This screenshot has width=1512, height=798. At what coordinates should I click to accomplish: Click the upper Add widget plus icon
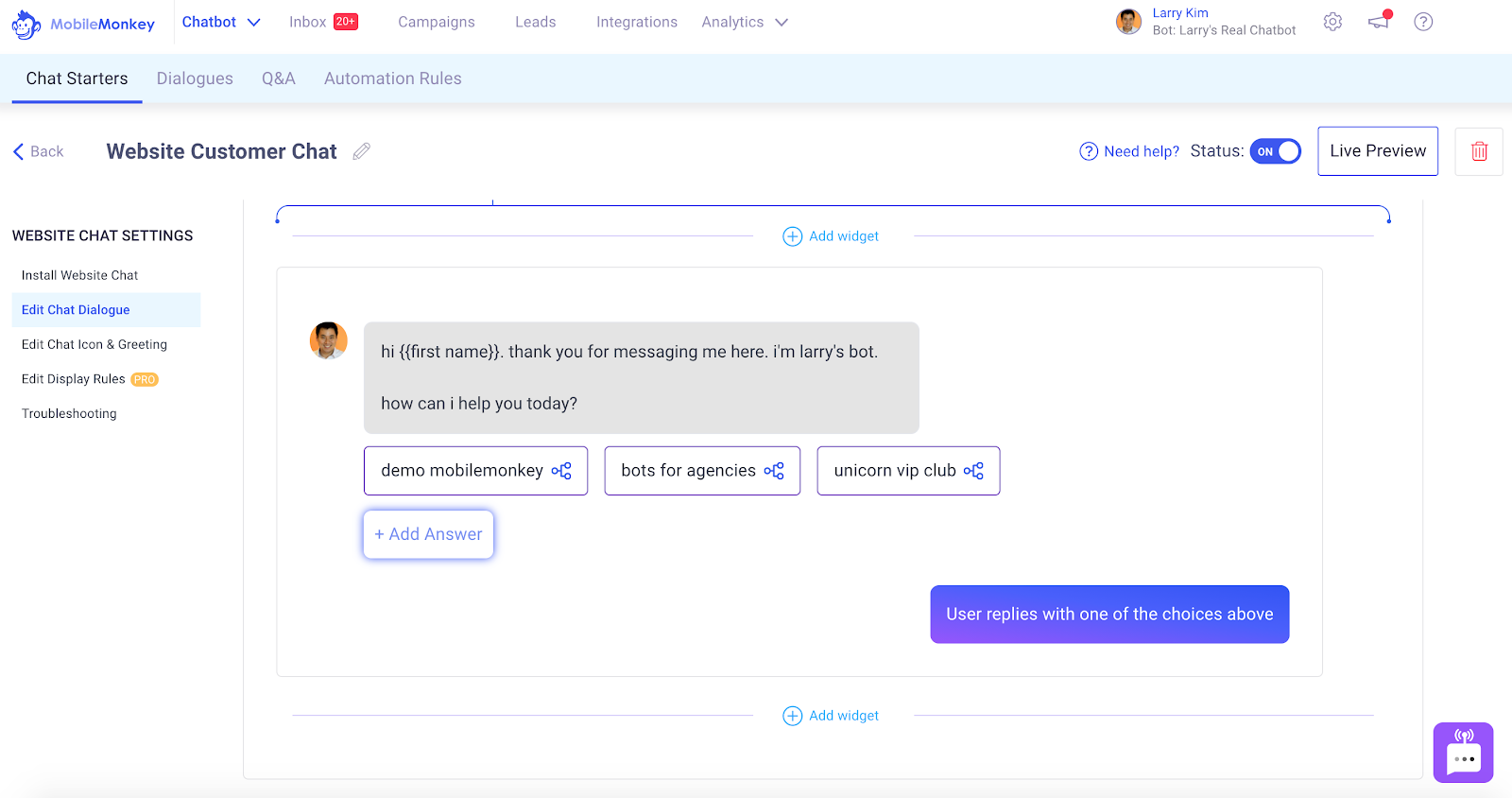click(x=793, y=236)
